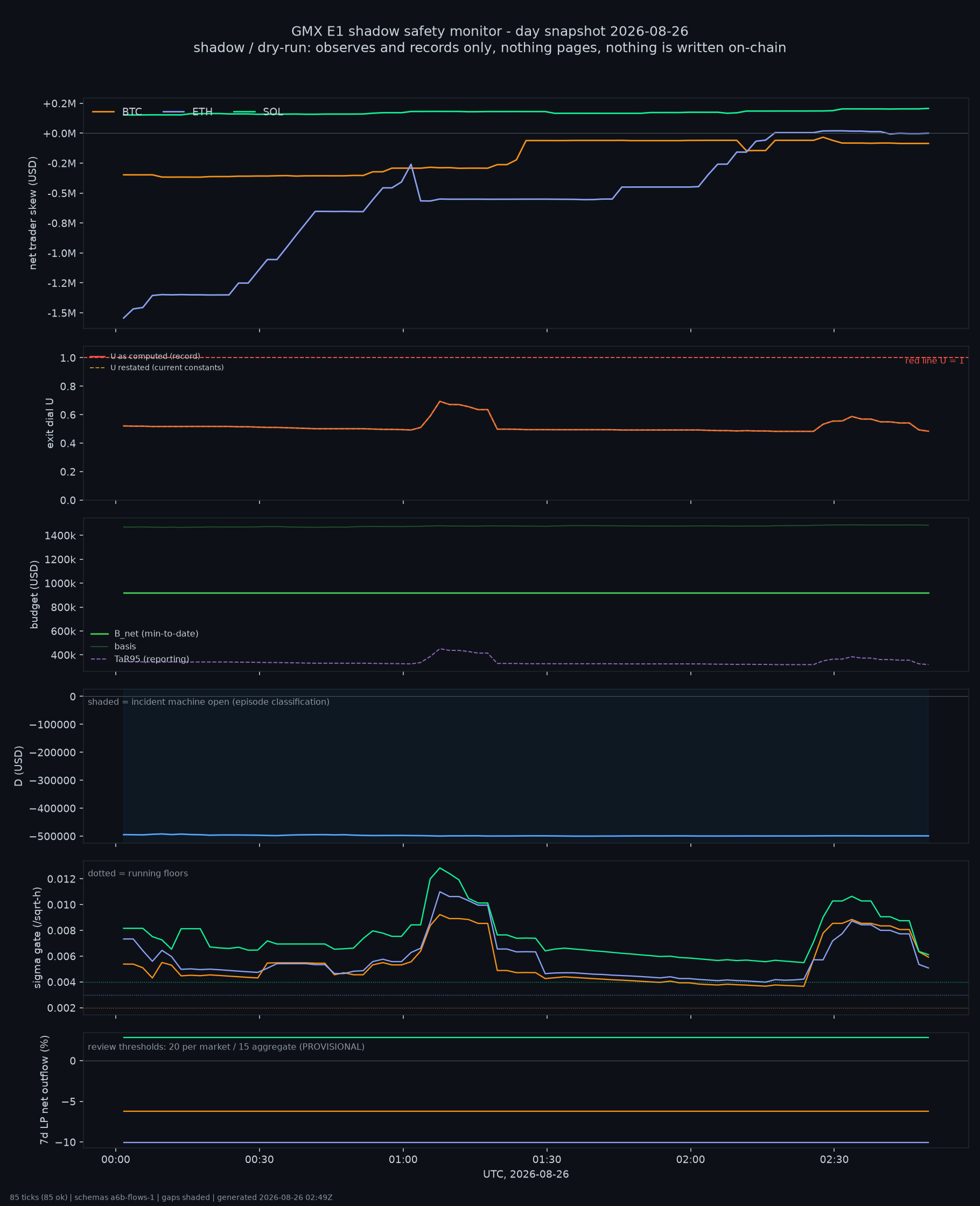This screenshot has width=980, height=1206.
Task: Click the '+0.2M' skew tick label
Action: tap(59, 104)
